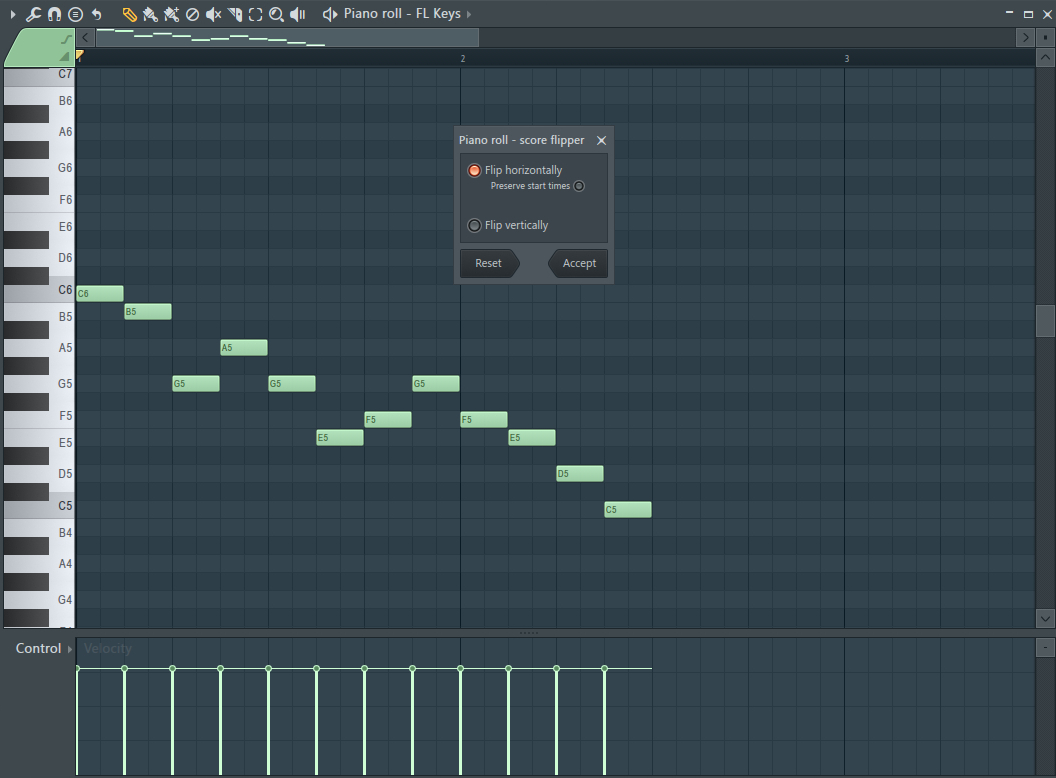The width and height of the screenshot is (1056, 778).
Task: Select the Mute tool
Action: pos(213,14)
